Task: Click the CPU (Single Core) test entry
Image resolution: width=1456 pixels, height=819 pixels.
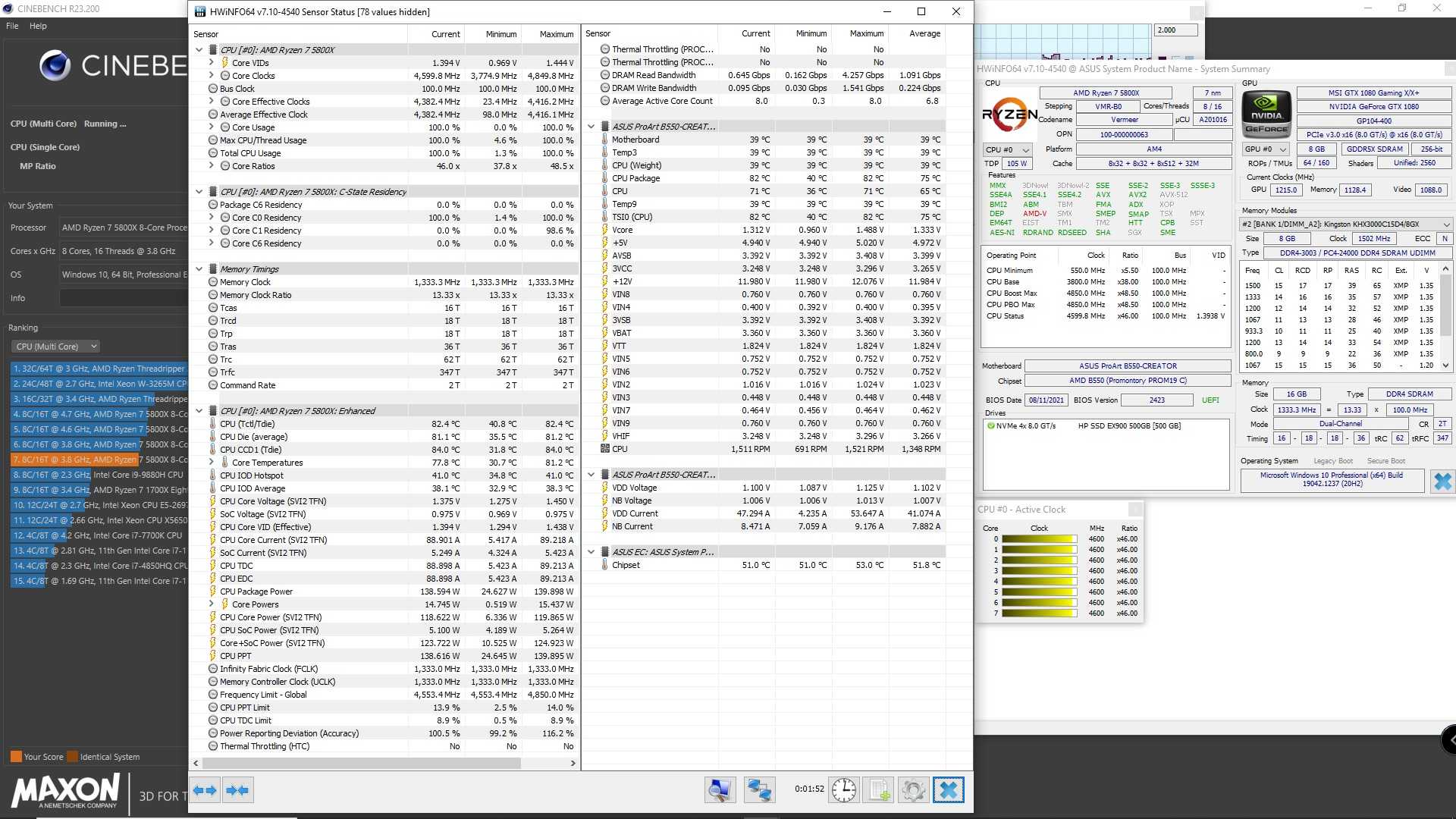Action: point(45,147)
